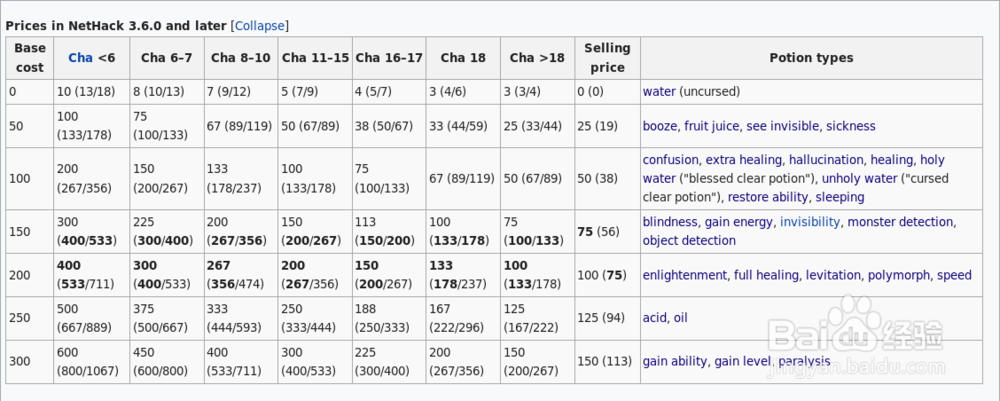
Task: Click the Cha 6–7 column header
Action: [166, 57]
